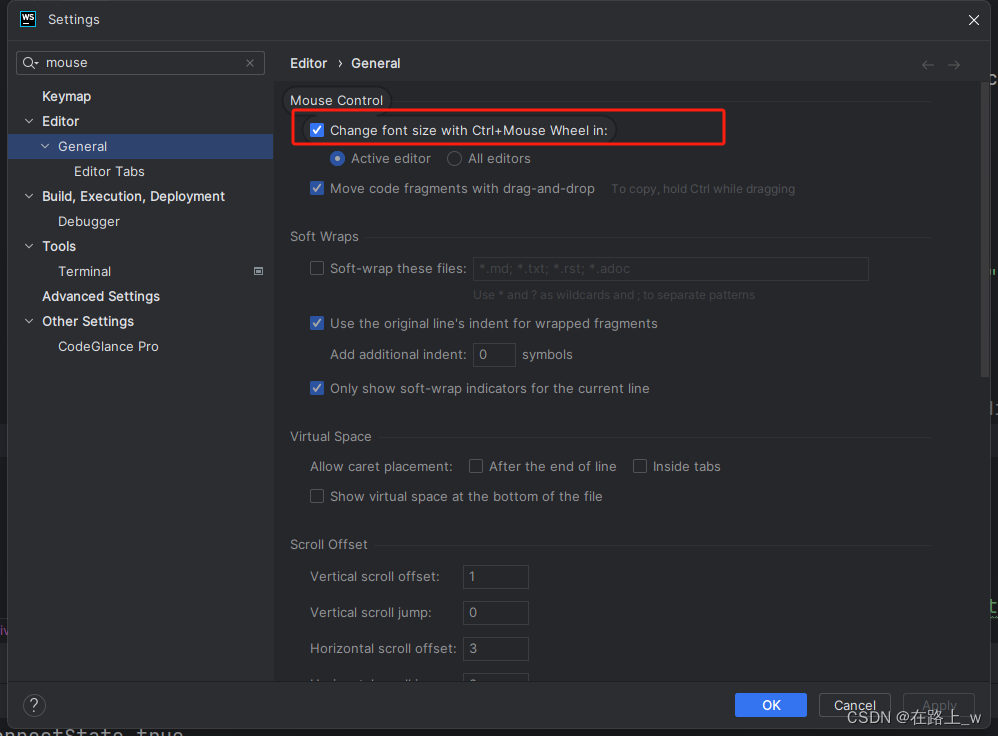Click the Vertical scroll offset field

[x=495, y=576]
